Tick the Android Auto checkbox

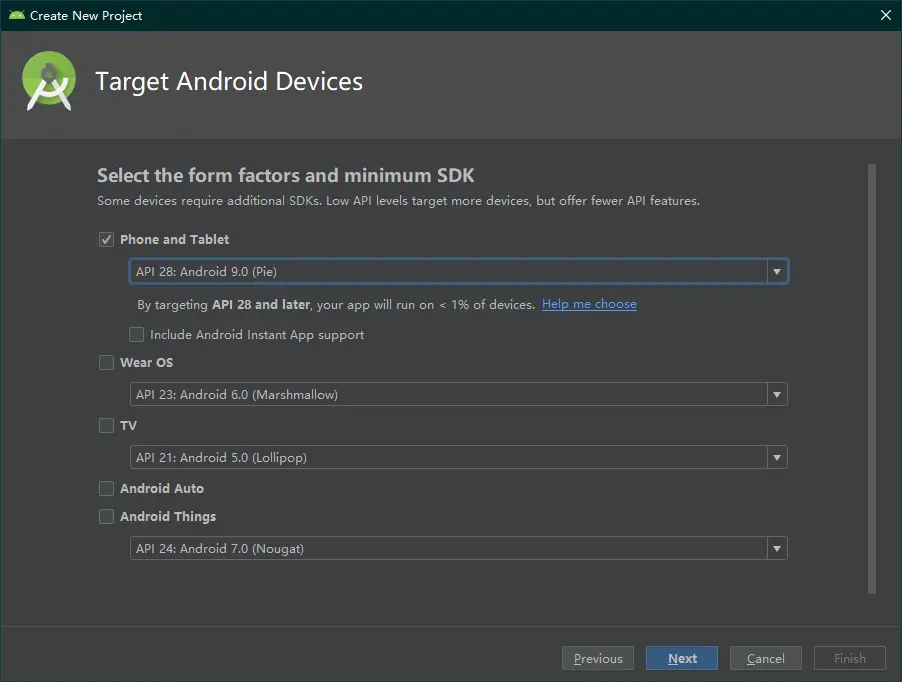pyautogui.click(x=106, y=488)
